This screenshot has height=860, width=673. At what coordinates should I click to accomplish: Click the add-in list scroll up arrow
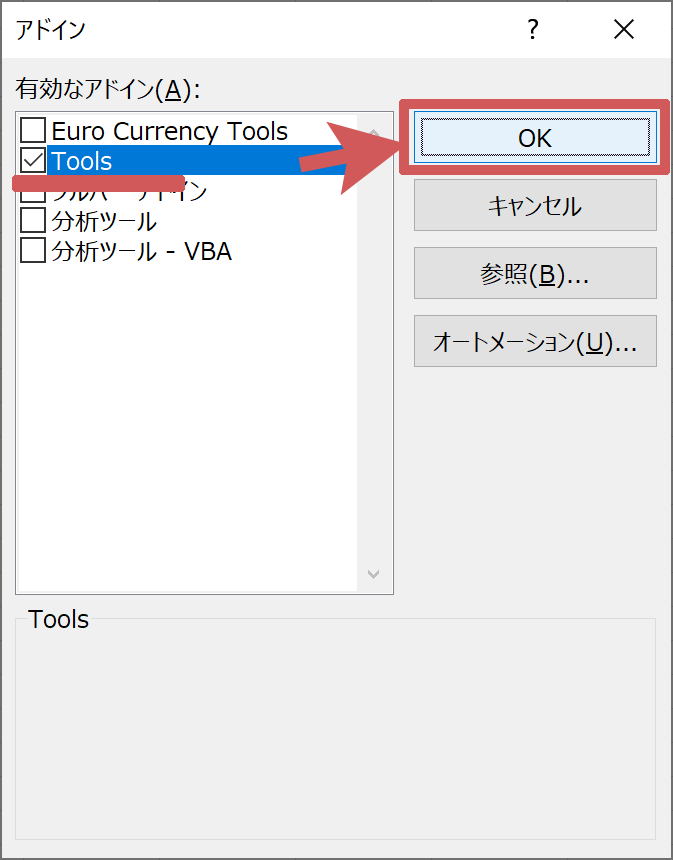(x=374, y=132)
